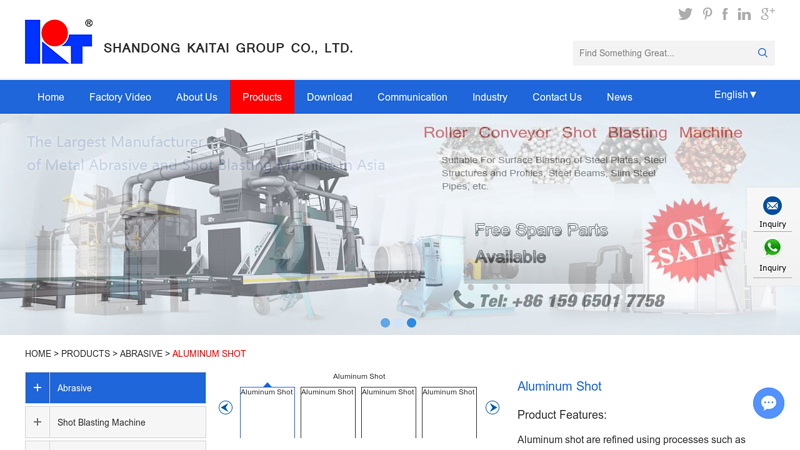The height and width of the screenshot is (450, 800).
Task: Click the ON SALE banner badge
Action: 690,240
